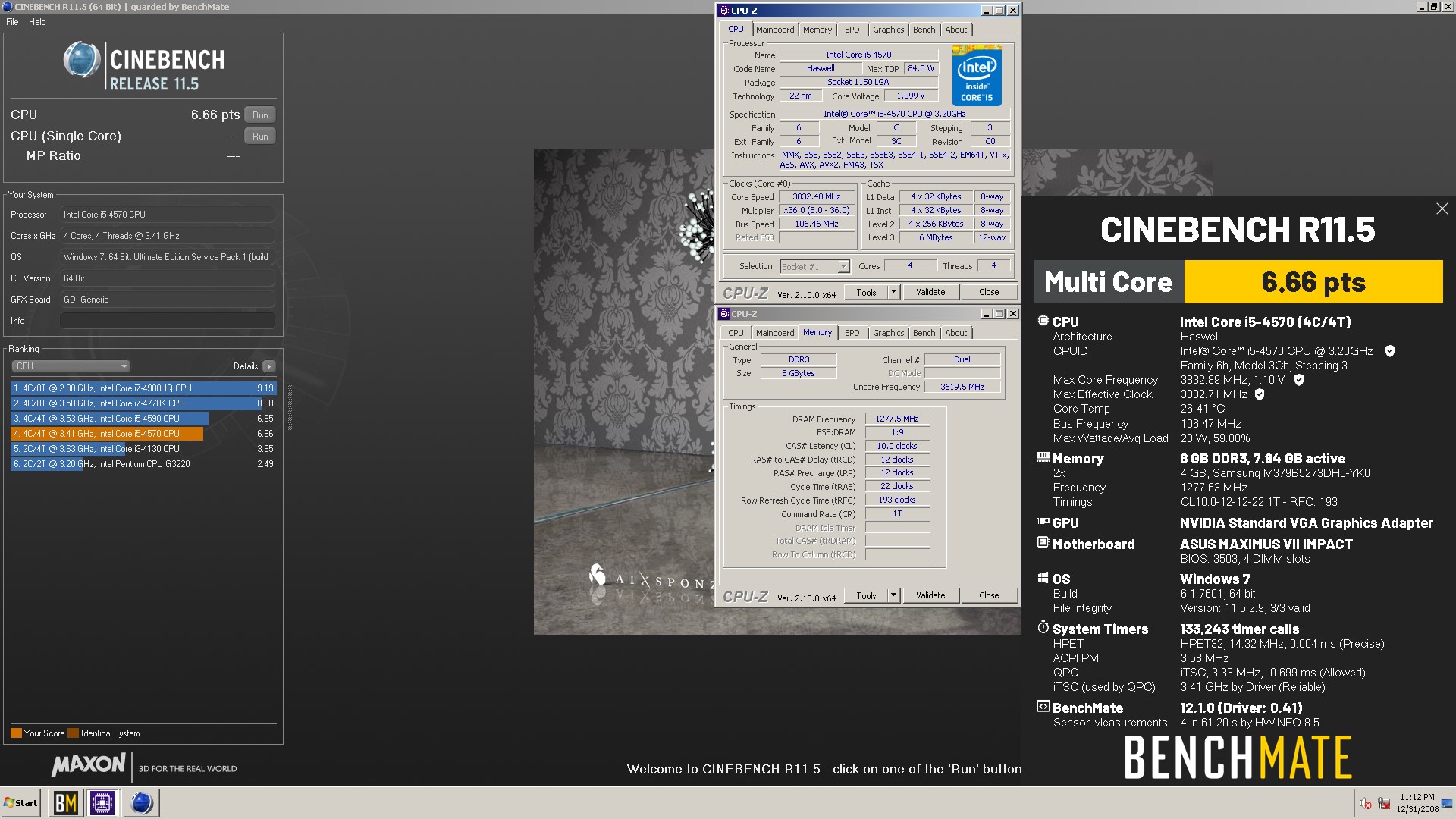Select the Pentium G3220 ranking entry
This screenshot has height=819, width=1456.
[x=143, y=464]
